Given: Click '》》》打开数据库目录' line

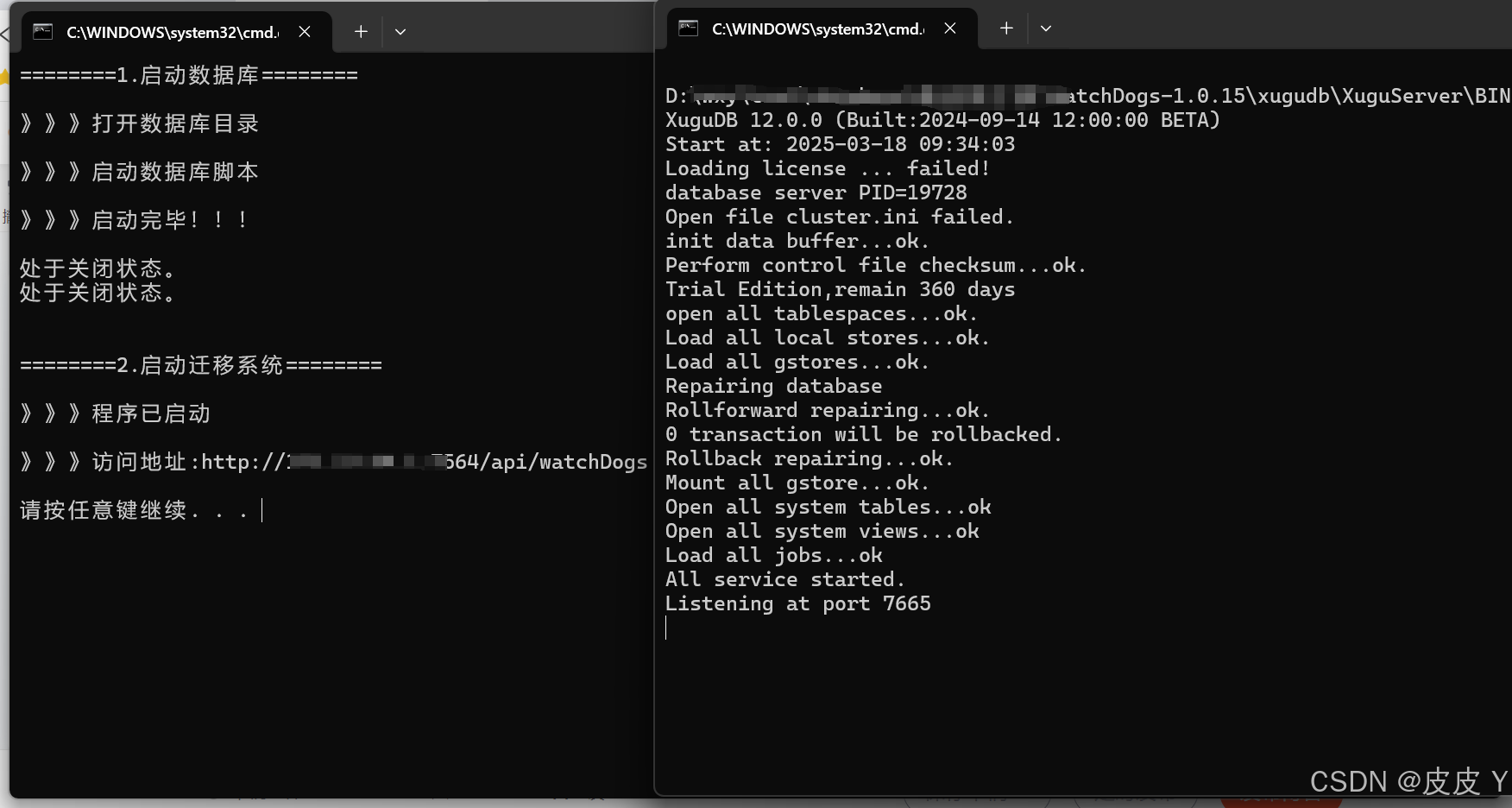Looking at the screenshot, I should point(140,123).
